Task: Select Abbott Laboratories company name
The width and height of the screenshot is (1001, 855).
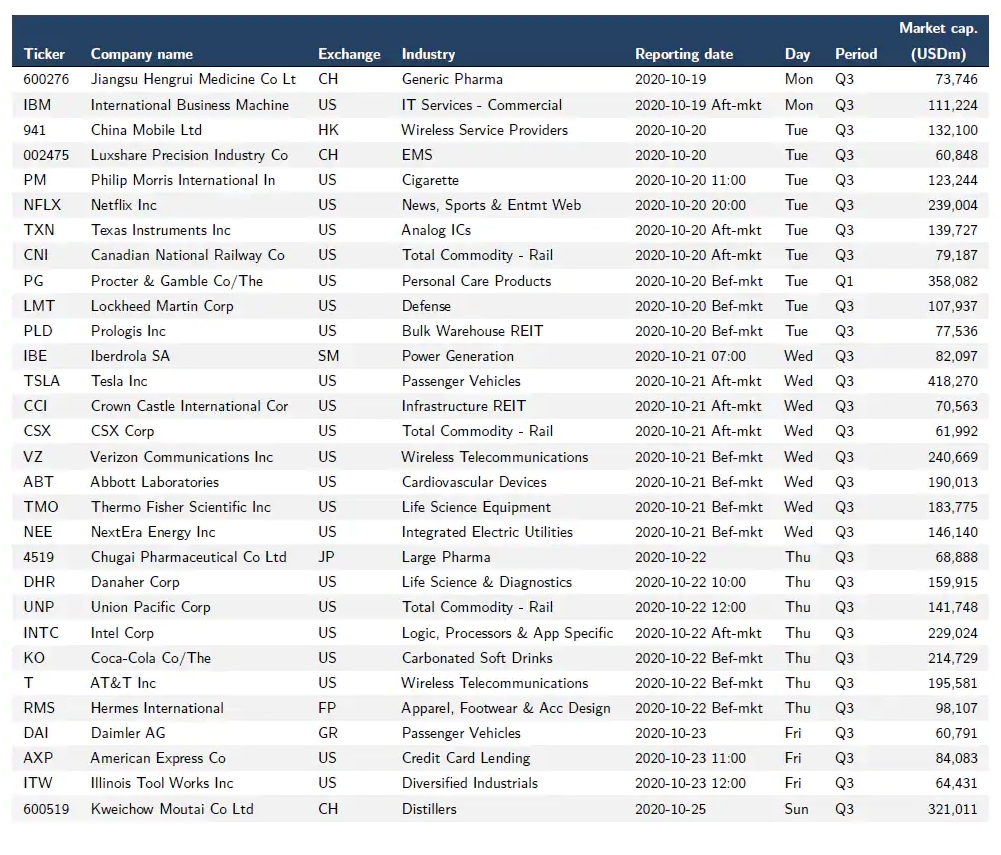Action: click(154, 481)
